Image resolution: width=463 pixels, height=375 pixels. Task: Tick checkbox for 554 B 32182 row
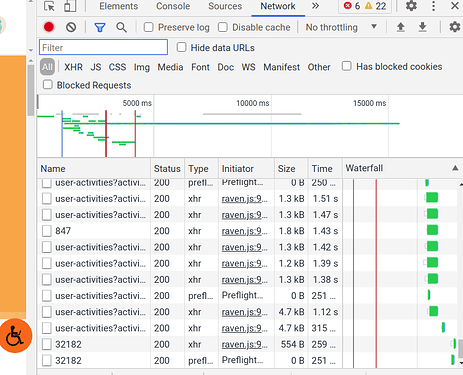click(47, 344)
